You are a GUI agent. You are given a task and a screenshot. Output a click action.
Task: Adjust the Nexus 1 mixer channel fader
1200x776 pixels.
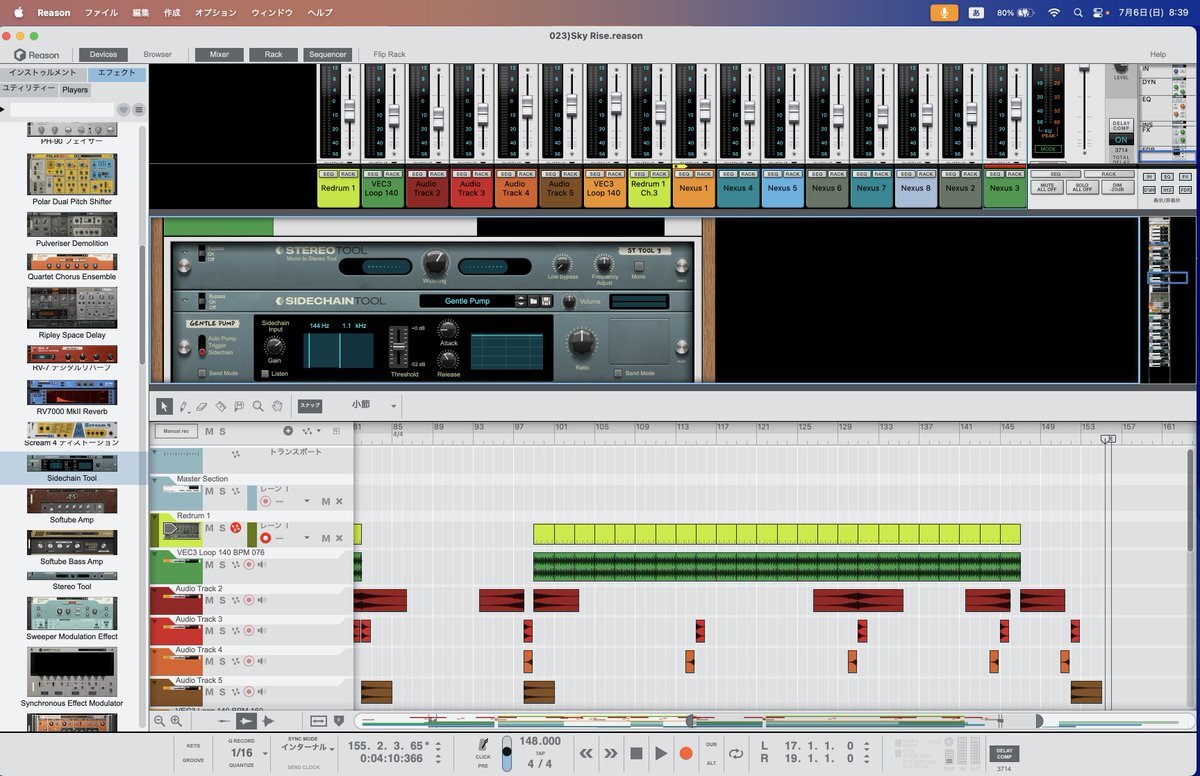(703, 109)
